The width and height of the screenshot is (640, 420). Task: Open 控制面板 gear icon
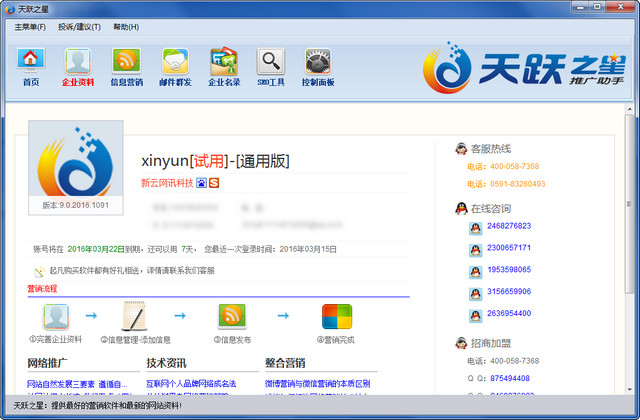318,61
